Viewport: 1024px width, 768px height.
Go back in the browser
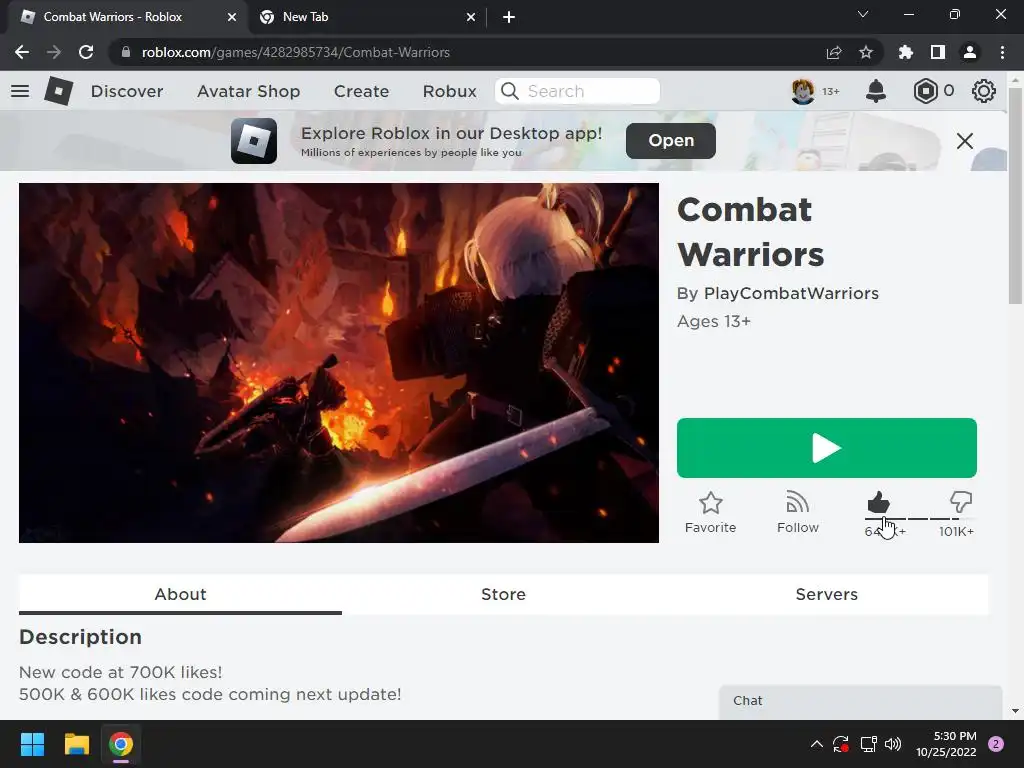pos(22,52)
